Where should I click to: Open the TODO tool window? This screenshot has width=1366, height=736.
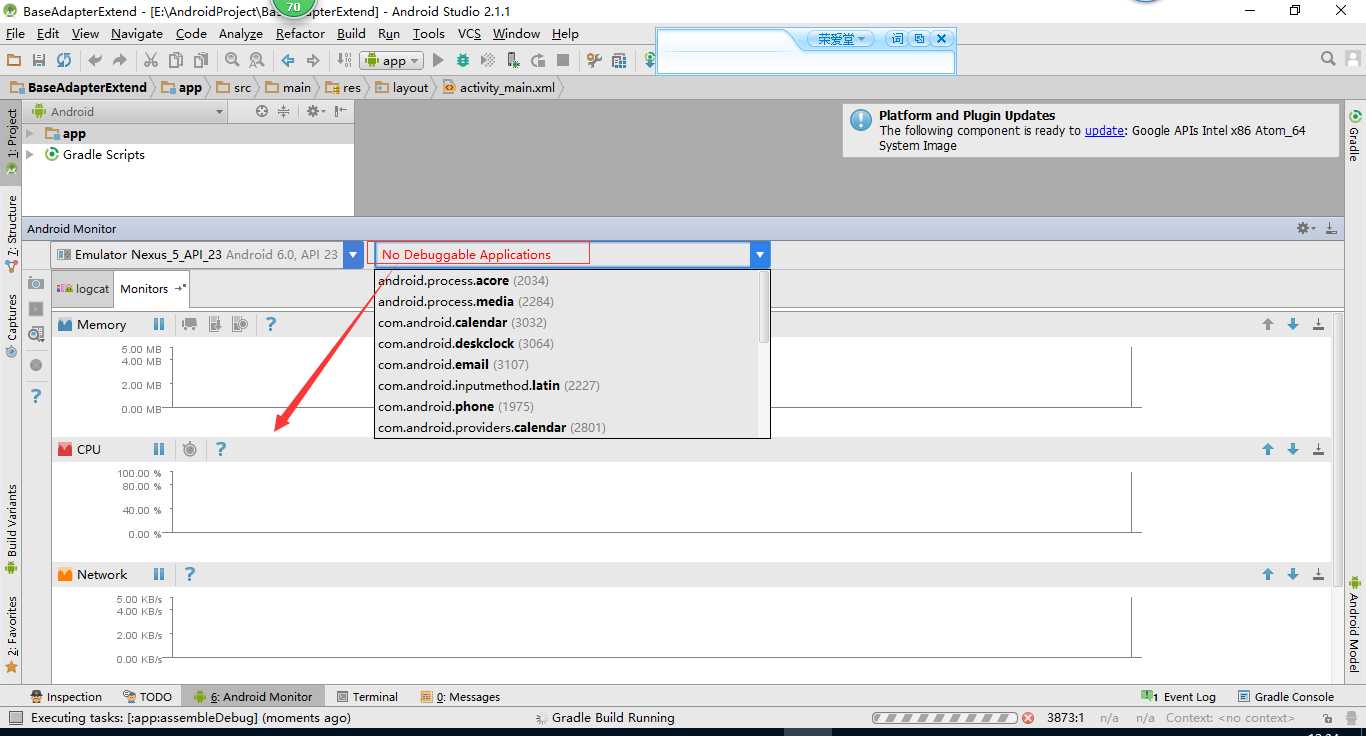tap(147, 696)
